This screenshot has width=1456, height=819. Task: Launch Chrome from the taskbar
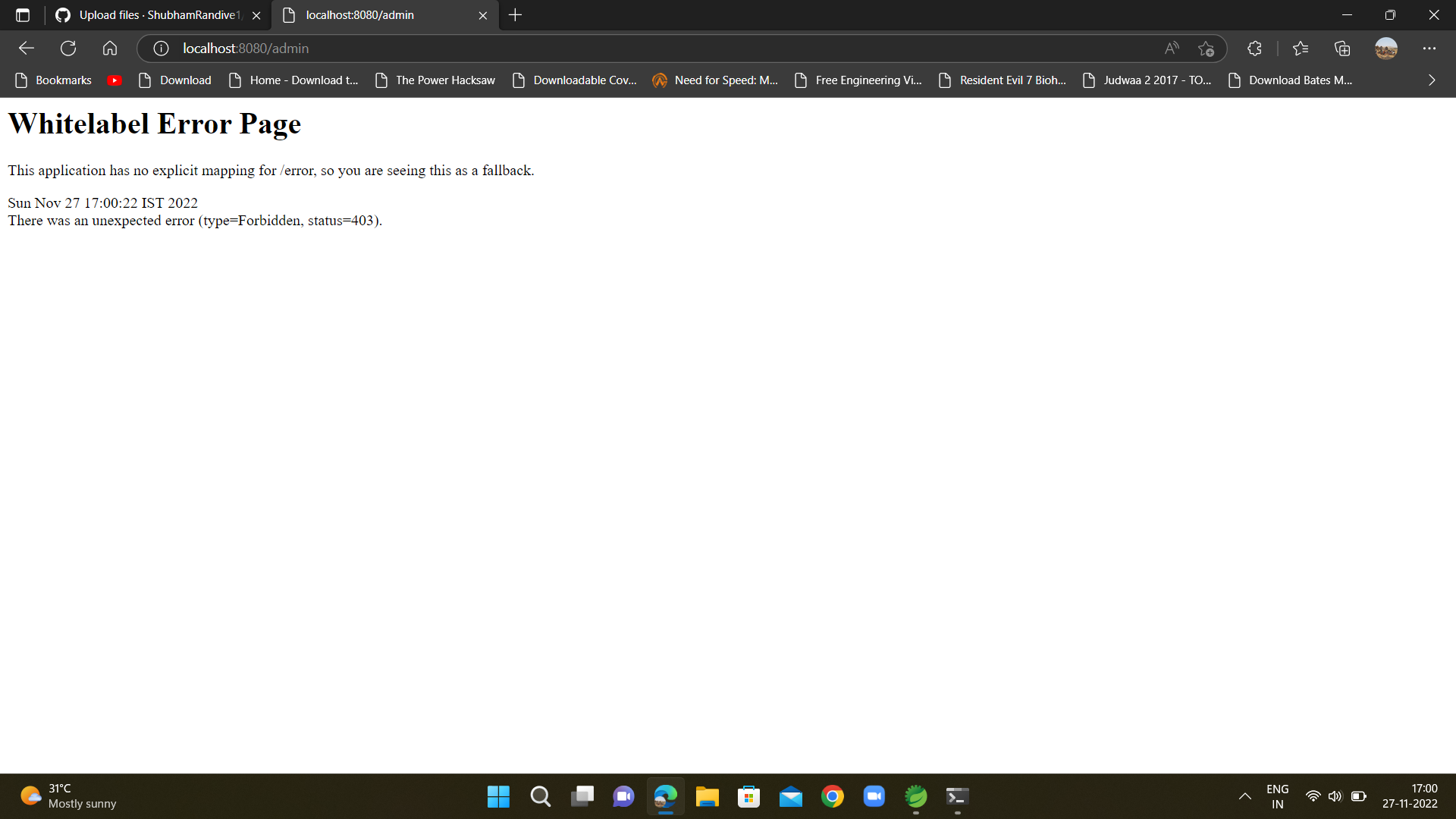[x=832, y=796]
